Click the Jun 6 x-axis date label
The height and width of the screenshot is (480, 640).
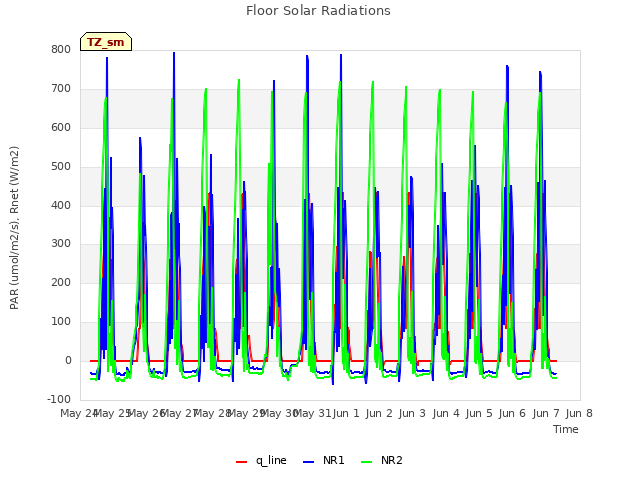pos(512,413)
